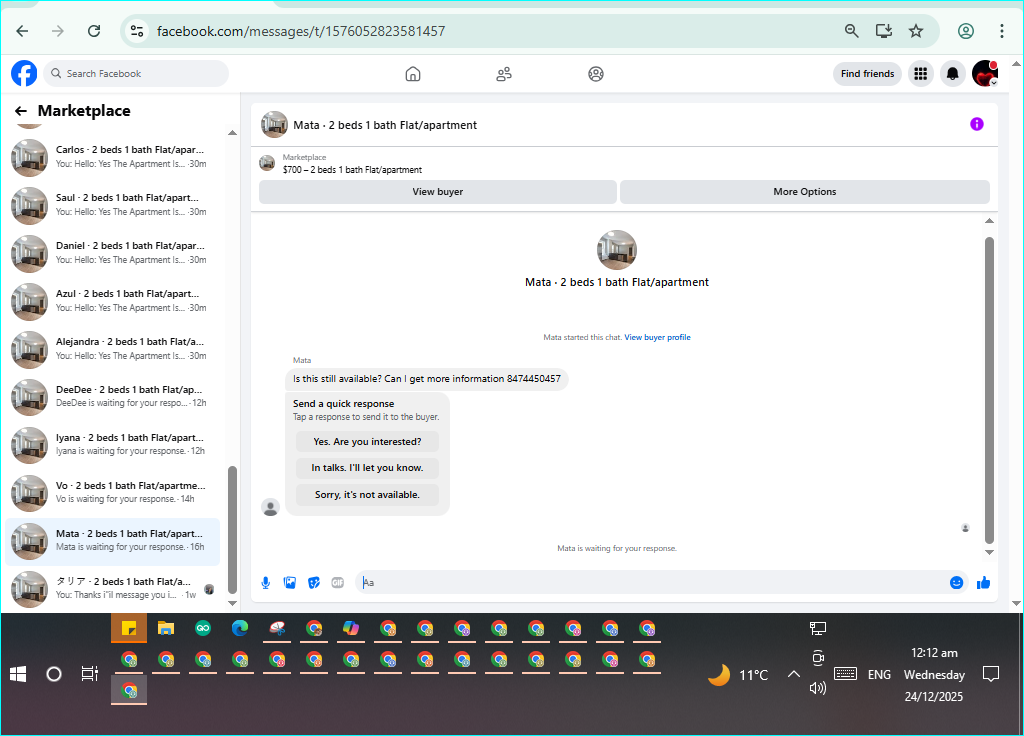Show hidden tray icons chevron
Screen dimensions: 1024x736
click(x=793, y=674)
